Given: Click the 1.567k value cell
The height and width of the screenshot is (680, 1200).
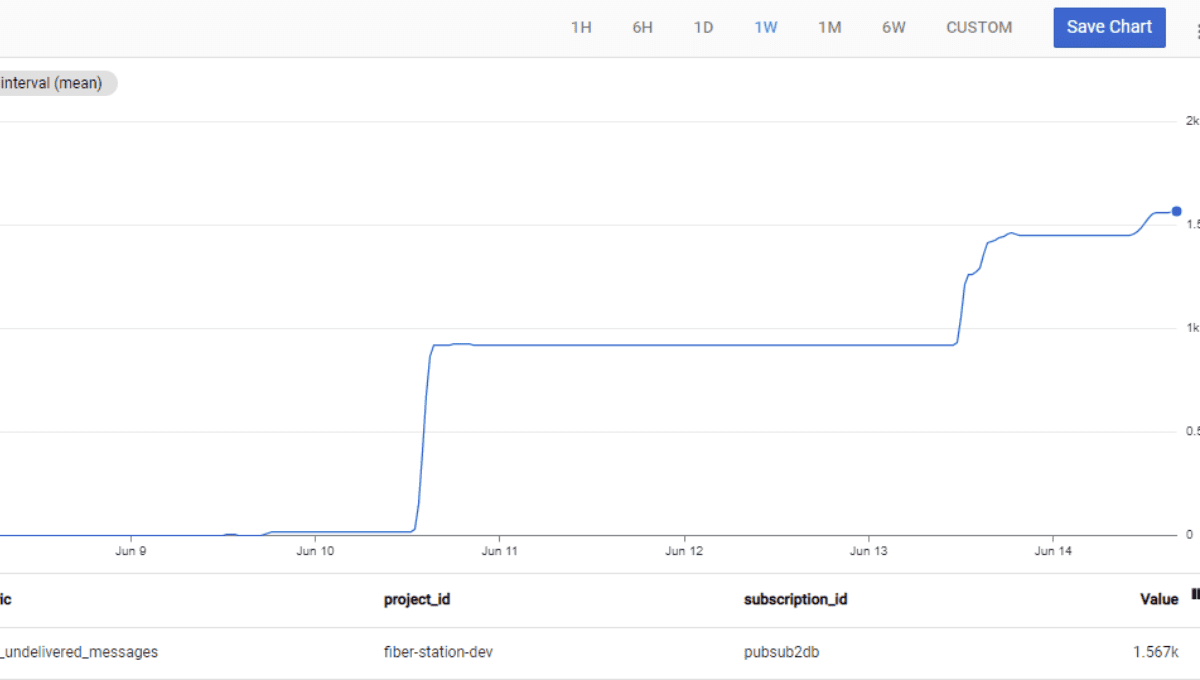Looking at the screenshot, I should 1156,652.
